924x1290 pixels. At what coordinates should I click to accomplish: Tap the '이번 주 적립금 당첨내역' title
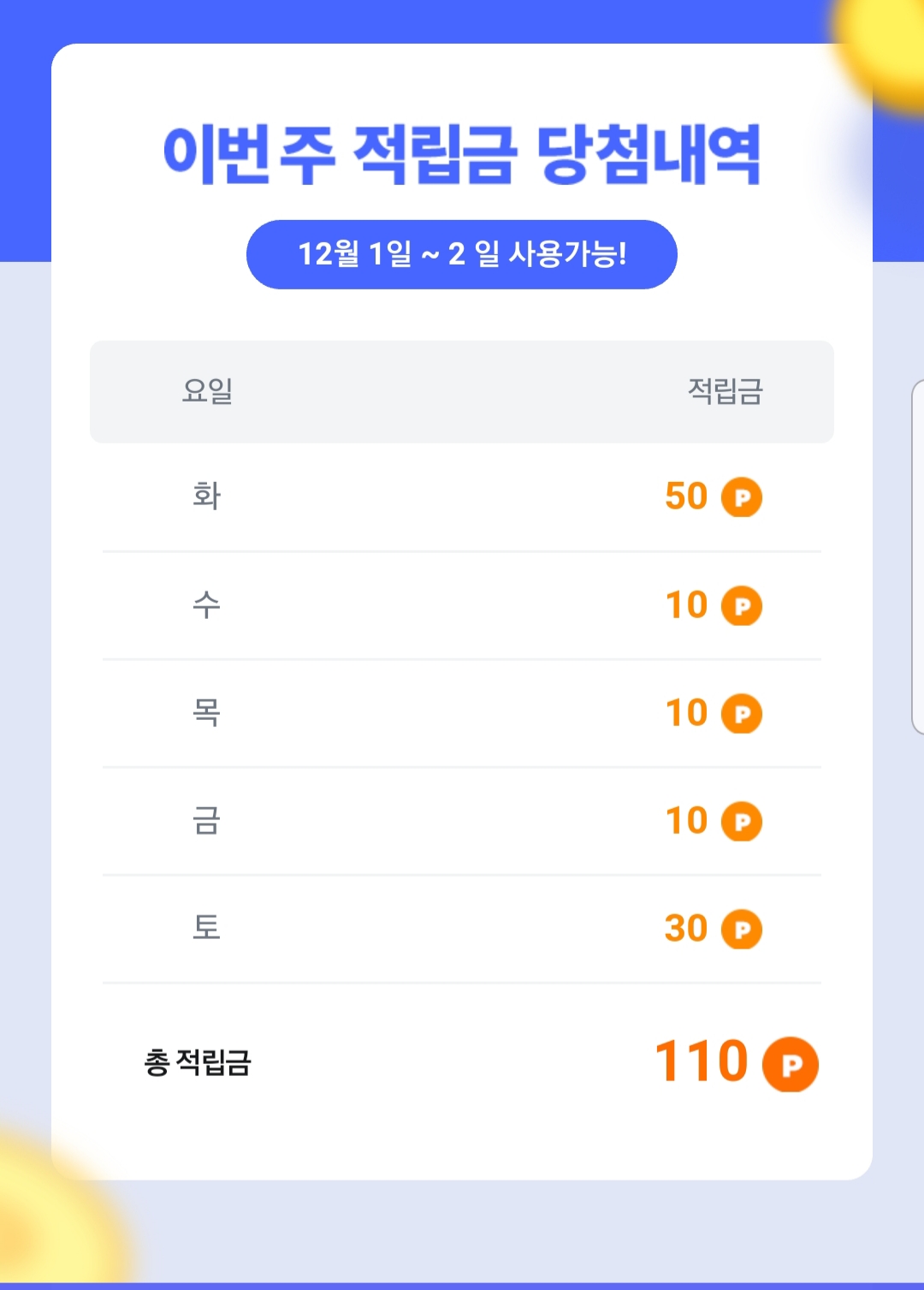tap(462, 155)
